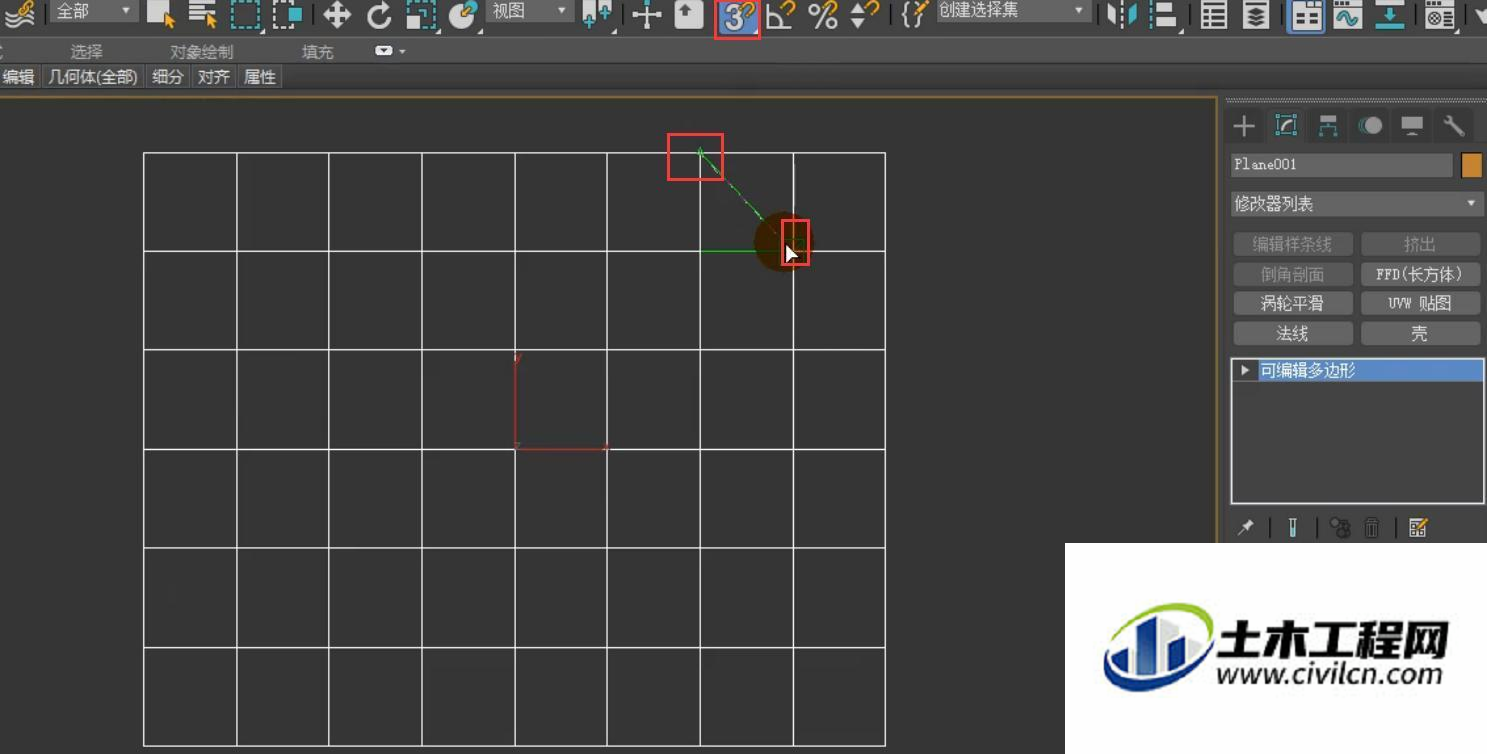Open the 选择 ribbon tab
1487x754 pixels.
[x=86, y=51]
